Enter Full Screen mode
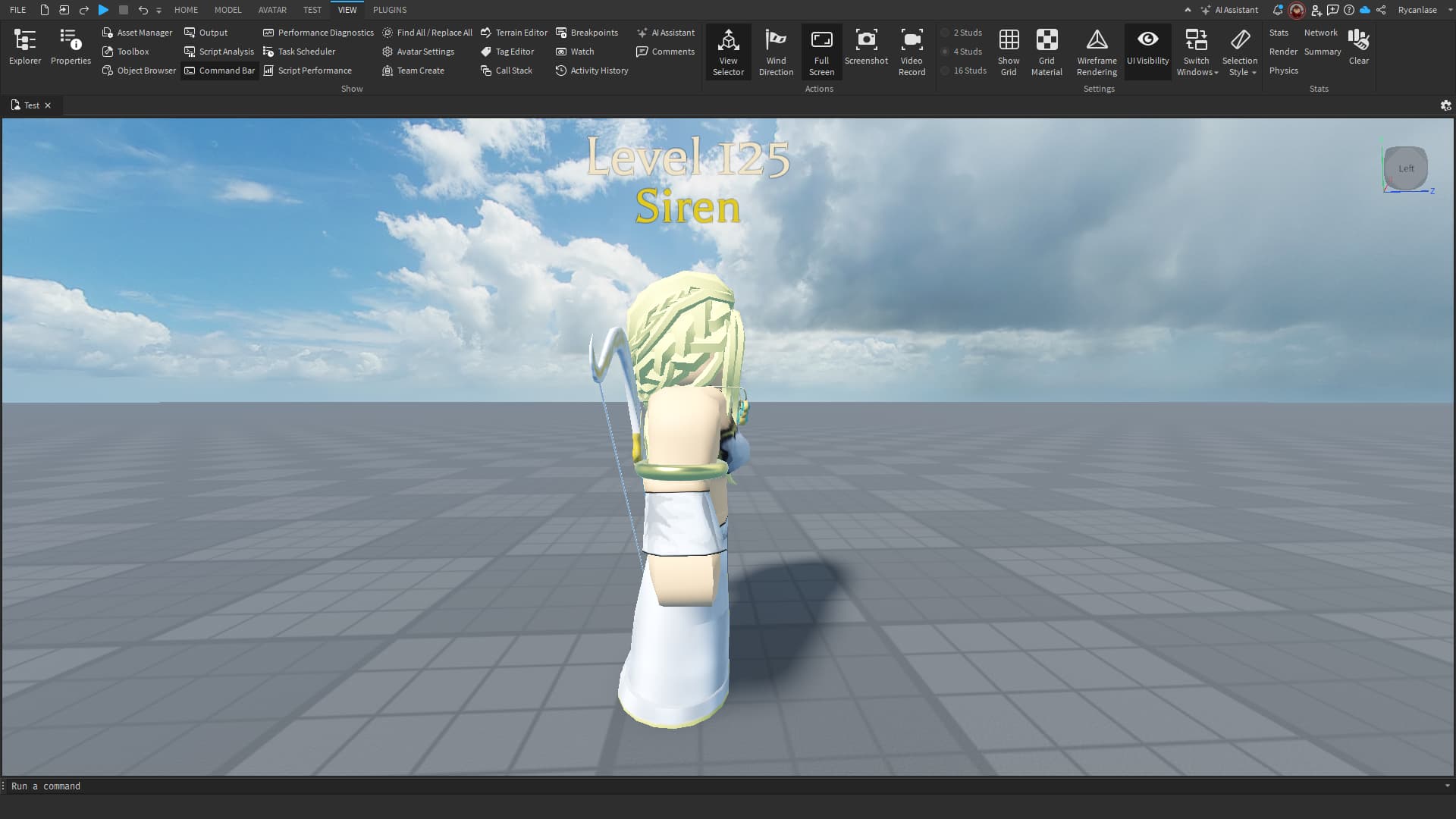 pos(821,52)
